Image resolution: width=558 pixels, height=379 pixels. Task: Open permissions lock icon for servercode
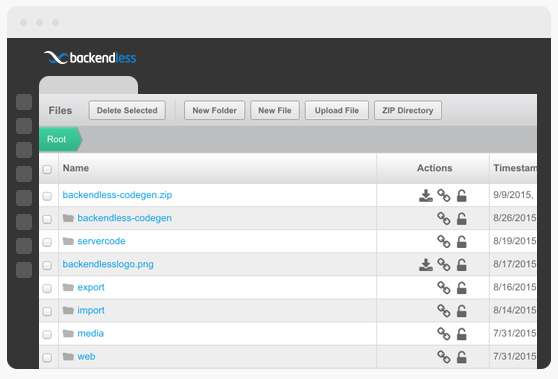[462, 242]
